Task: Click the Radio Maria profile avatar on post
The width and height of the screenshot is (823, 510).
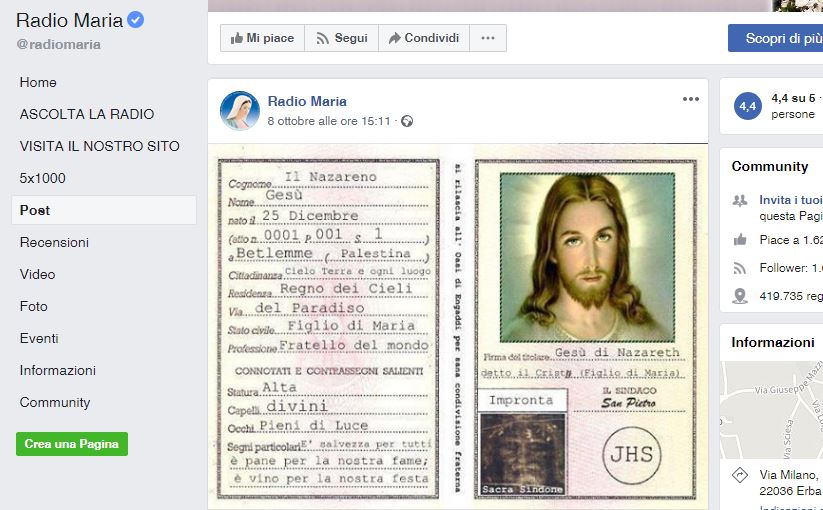Action: coord(240,110)
